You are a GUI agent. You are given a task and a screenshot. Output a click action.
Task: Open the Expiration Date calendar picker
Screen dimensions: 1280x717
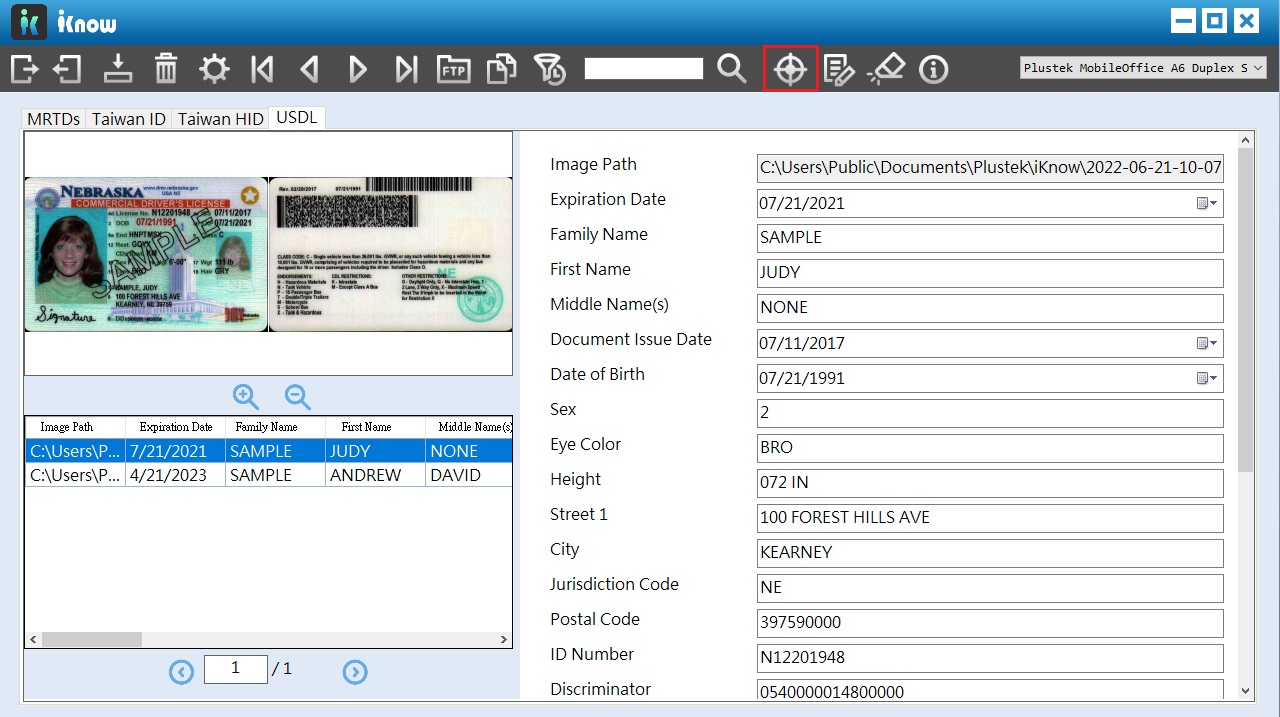[x=1208, y=203]
